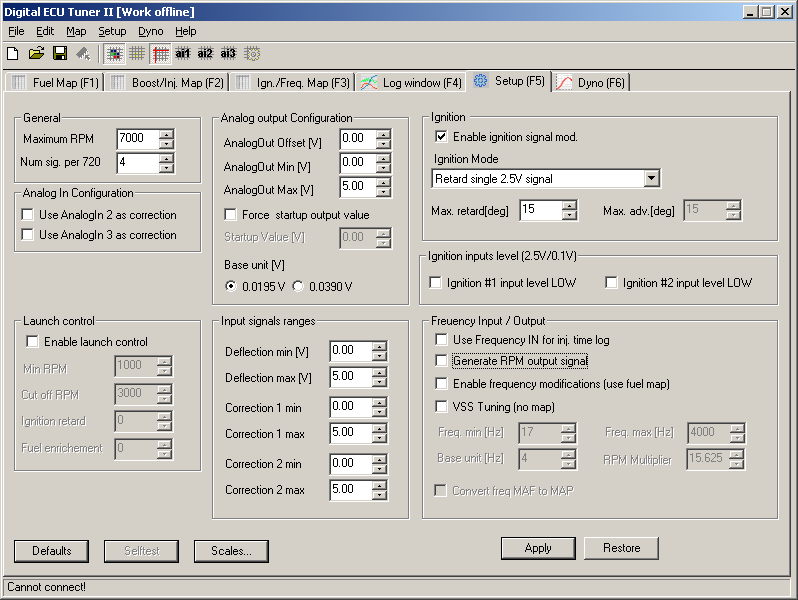
Task: Select the ai3 toolbar icon
Action: tap(229, 53)
